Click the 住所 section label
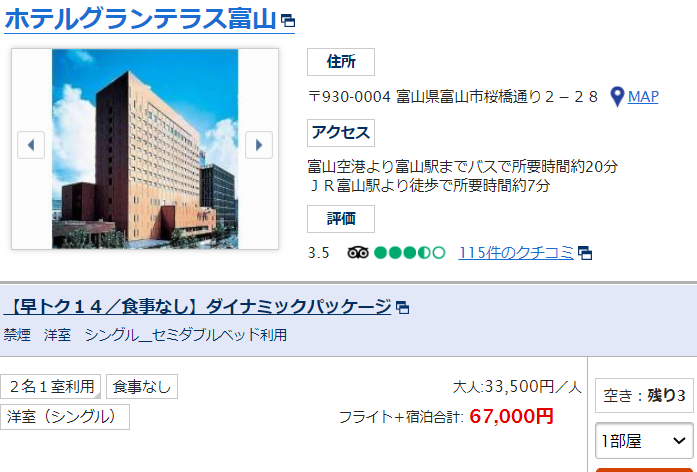This screenshot has width=697, height=472. pyautogui.click(x=341, y=62)
